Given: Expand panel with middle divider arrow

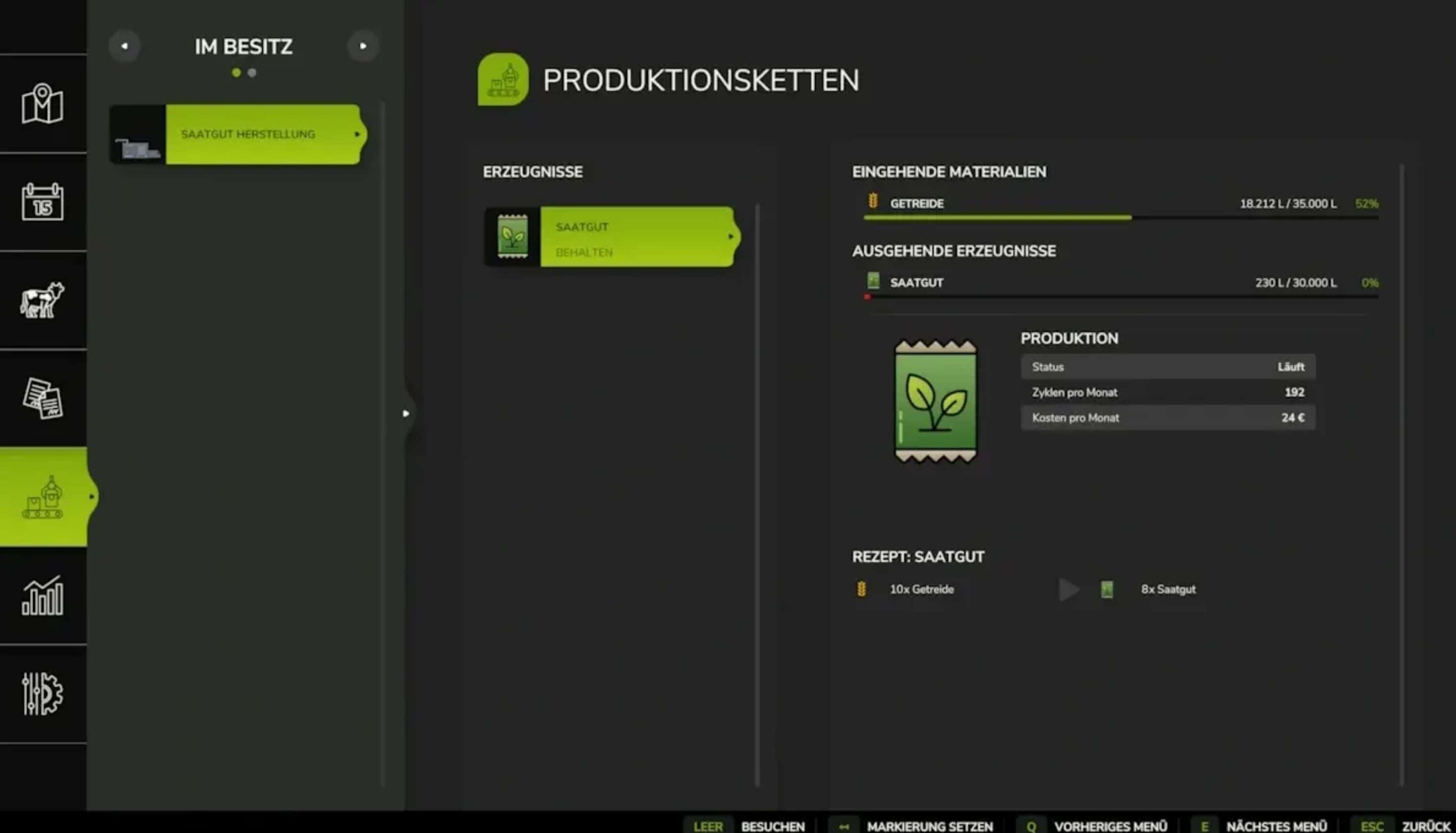Looking at the screenshot, I should click(406, 414).
